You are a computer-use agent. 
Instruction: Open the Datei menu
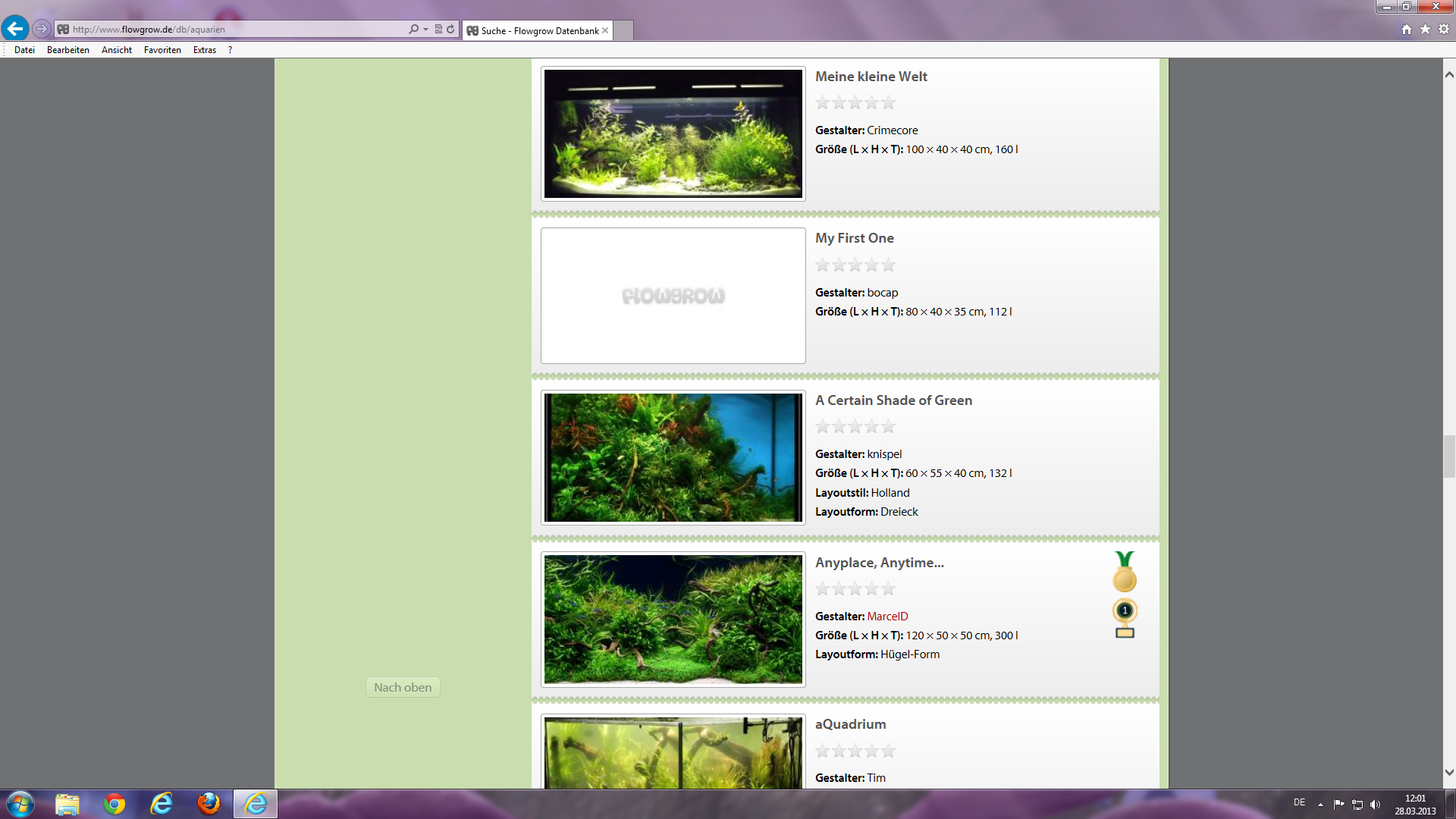coord(24,50)
